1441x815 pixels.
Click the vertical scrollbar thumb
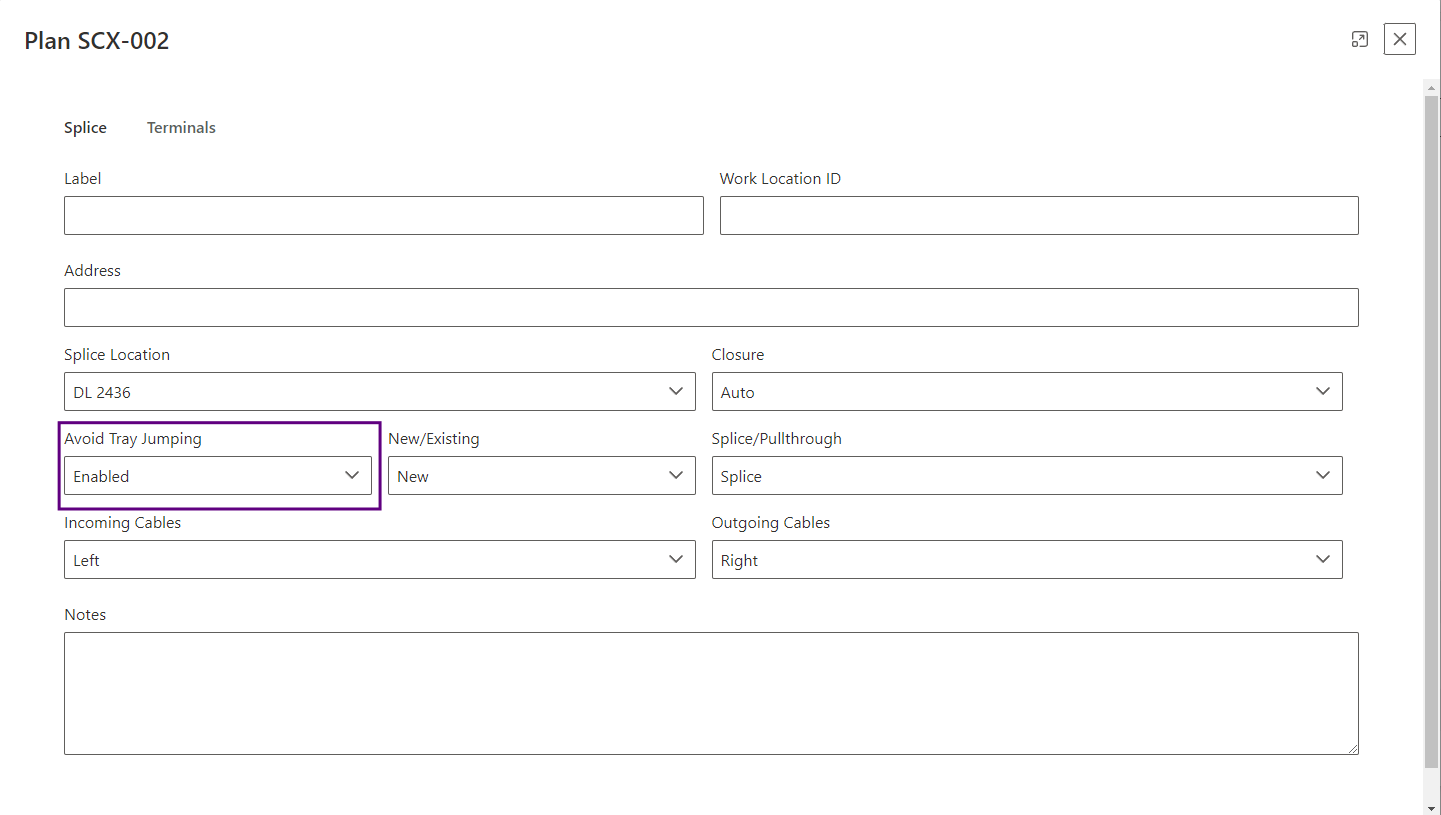tap(1432, 433)
